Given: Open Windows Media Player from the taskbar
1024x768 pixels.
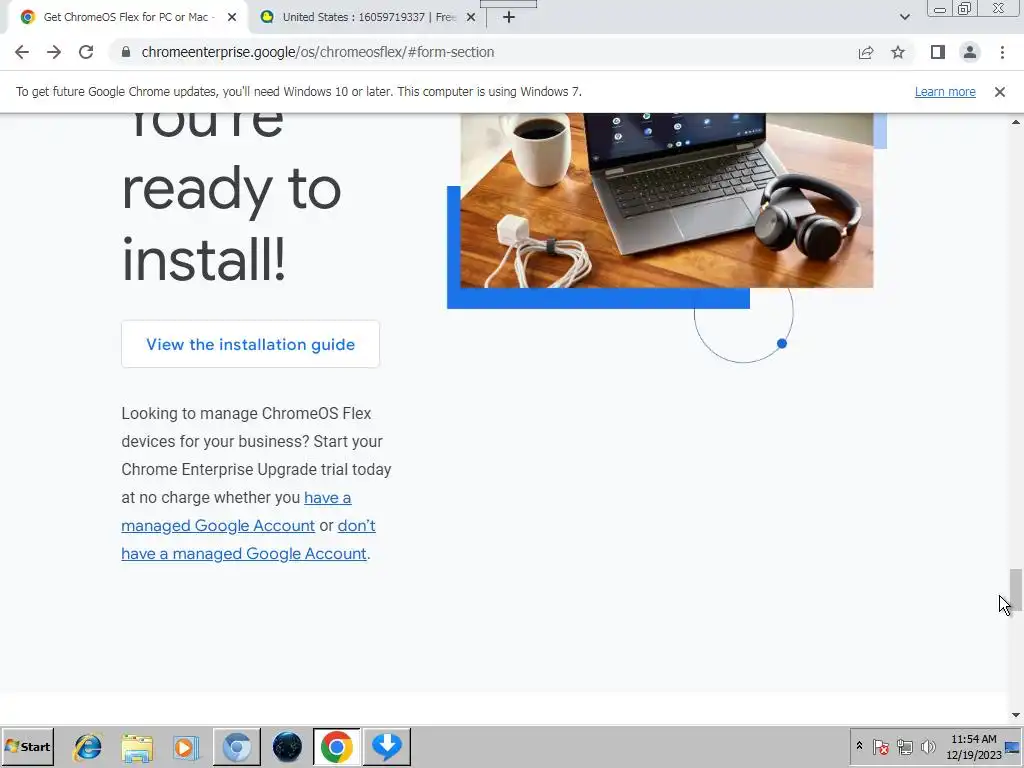Looking at the screenshot, I should (186, 747).
